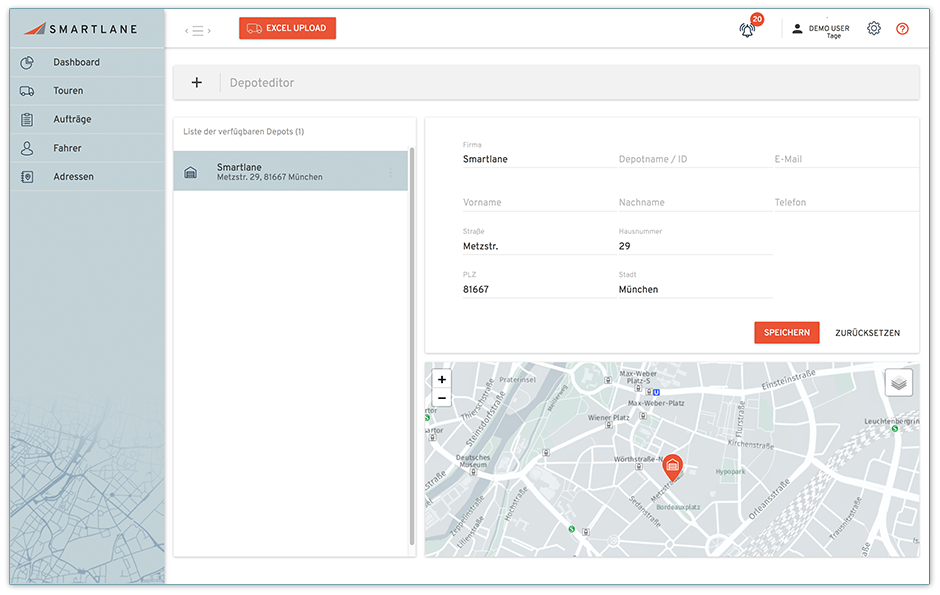
Task: Toggle the sidebar collapse hamburger icon
Action: [x=198, y=31]
